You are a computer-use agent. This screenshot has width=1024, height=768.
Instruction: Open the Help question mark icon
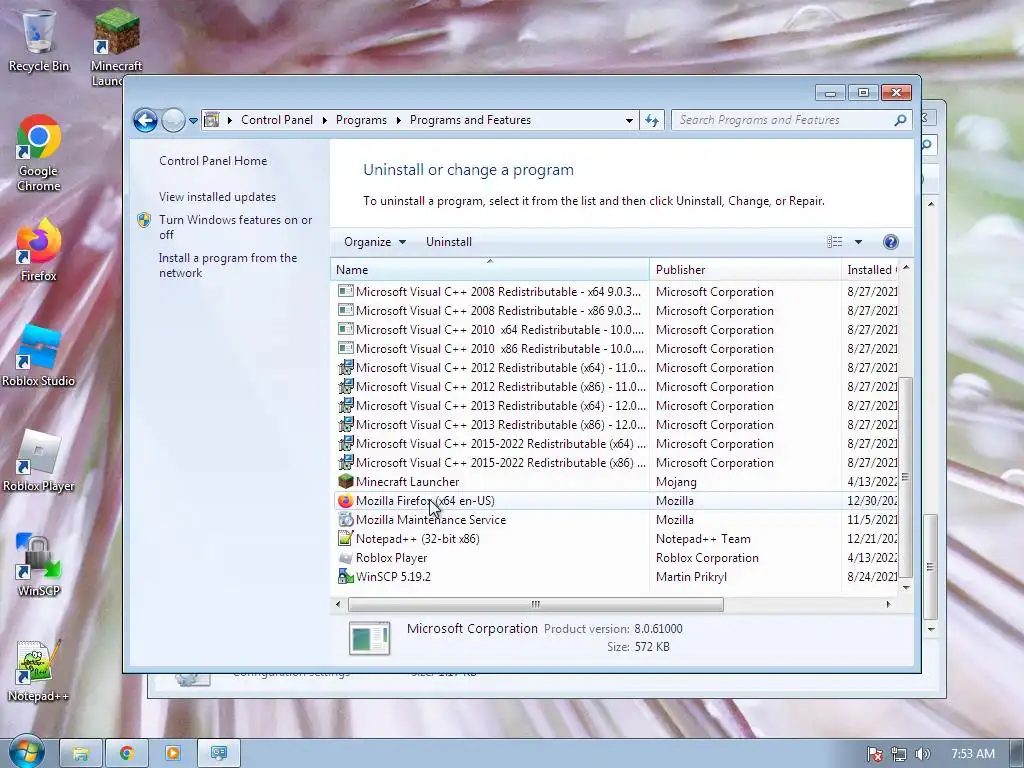pyautogui.click(x=890, y=242)
